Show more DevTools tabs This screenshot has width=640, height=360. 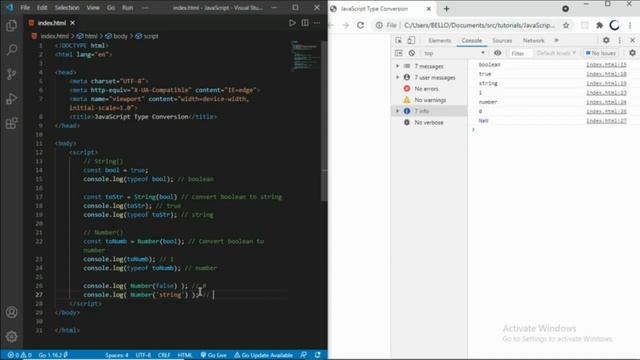point(556,40)
